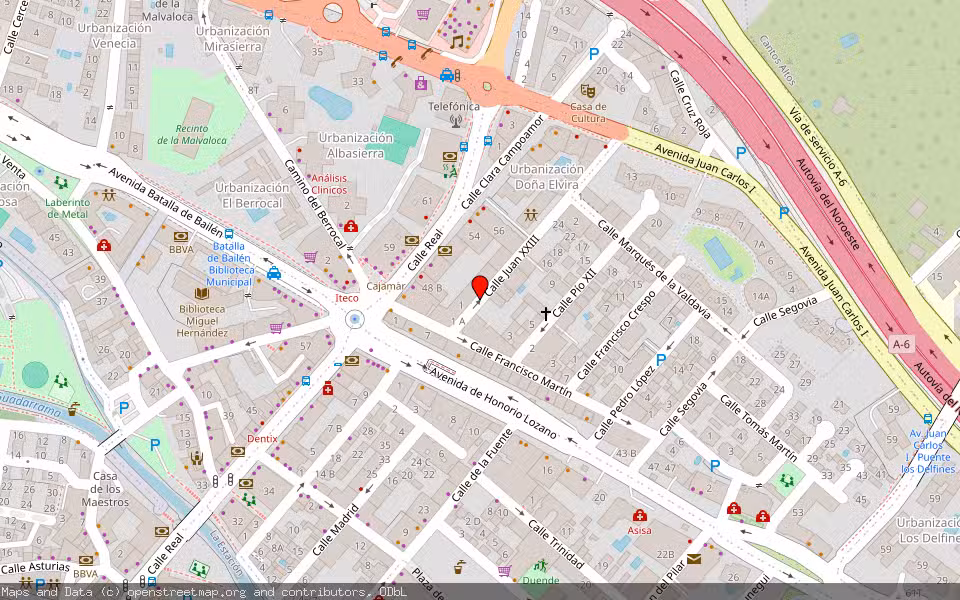Click the Autovía del Noroeste label
960x600 pixels.
(828, 203)
